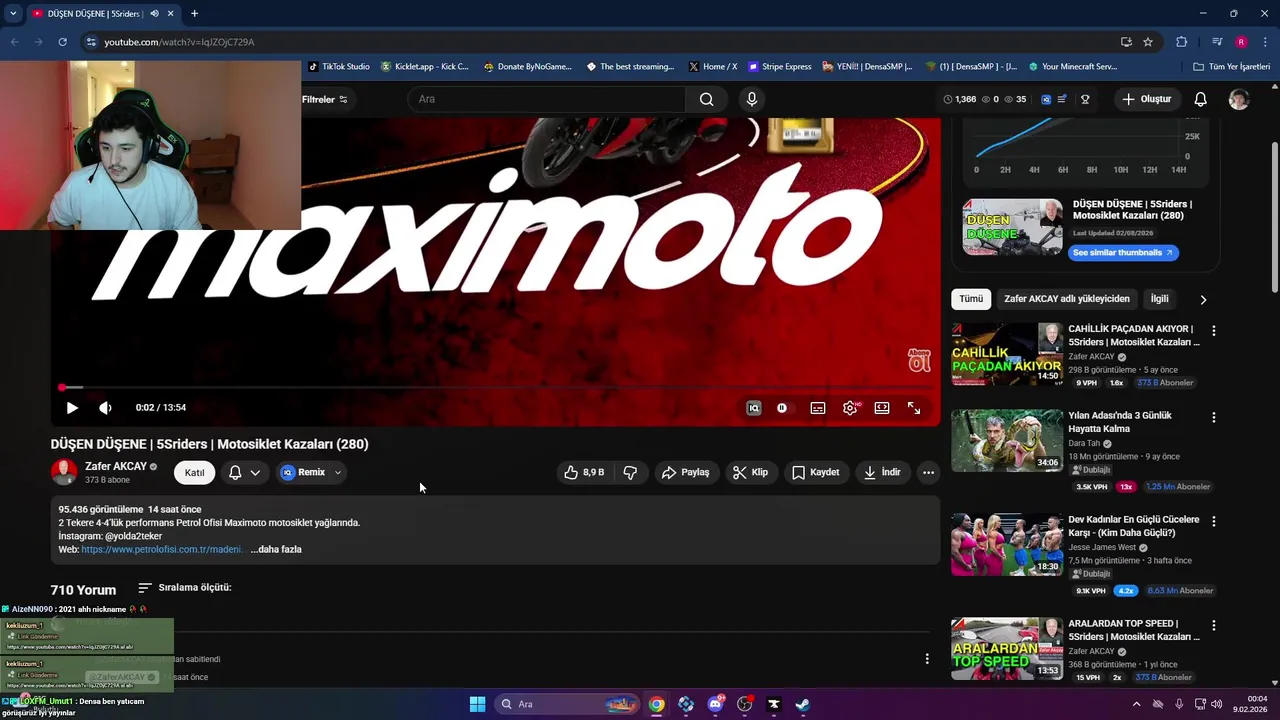Open YouTube notifications bell

[x=1201, y=99]
